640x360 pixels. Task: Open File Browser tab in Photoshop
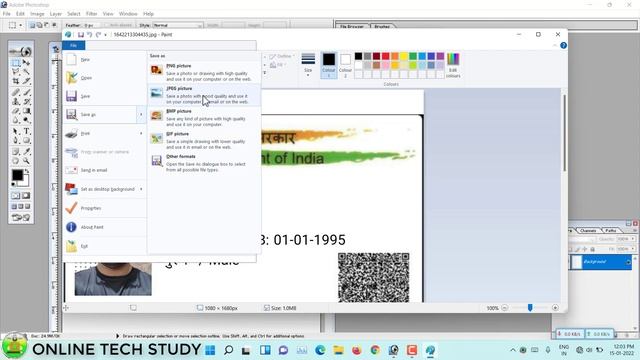point(352,27)
